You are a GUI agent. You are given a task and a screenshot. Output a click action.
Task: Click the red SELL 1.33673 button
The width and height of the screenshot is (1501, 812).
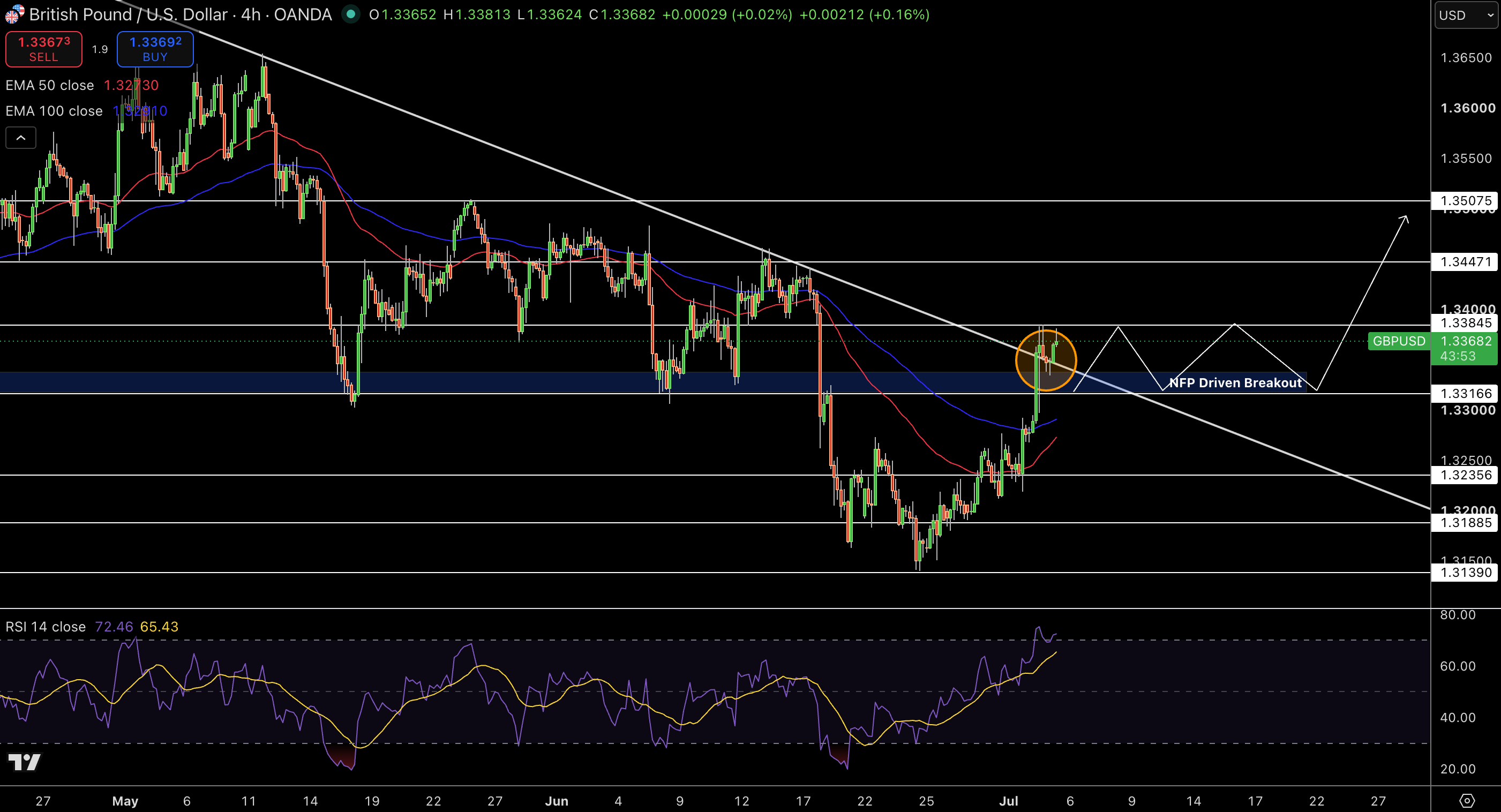click(x=44, y=49)
